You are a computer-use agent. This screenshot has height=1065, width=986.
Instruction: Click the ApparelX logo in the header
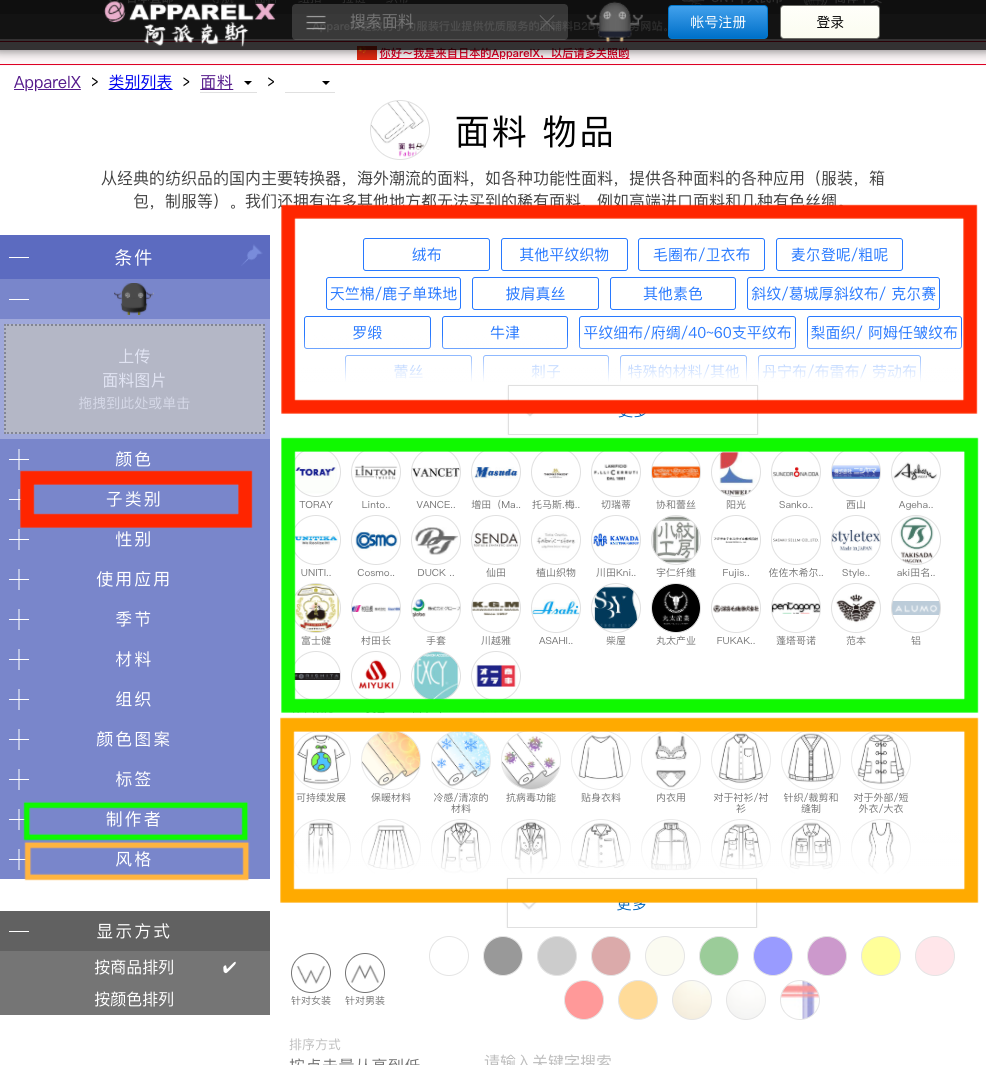pos(191,23)
